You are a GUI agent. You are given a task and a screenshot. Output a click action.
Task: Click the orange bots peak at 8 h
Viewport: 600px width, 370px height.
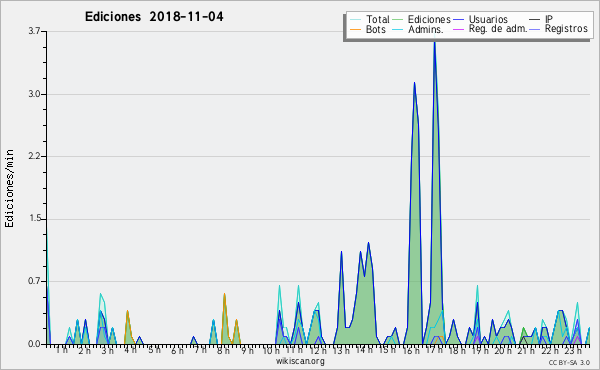(x=224, y=294)
